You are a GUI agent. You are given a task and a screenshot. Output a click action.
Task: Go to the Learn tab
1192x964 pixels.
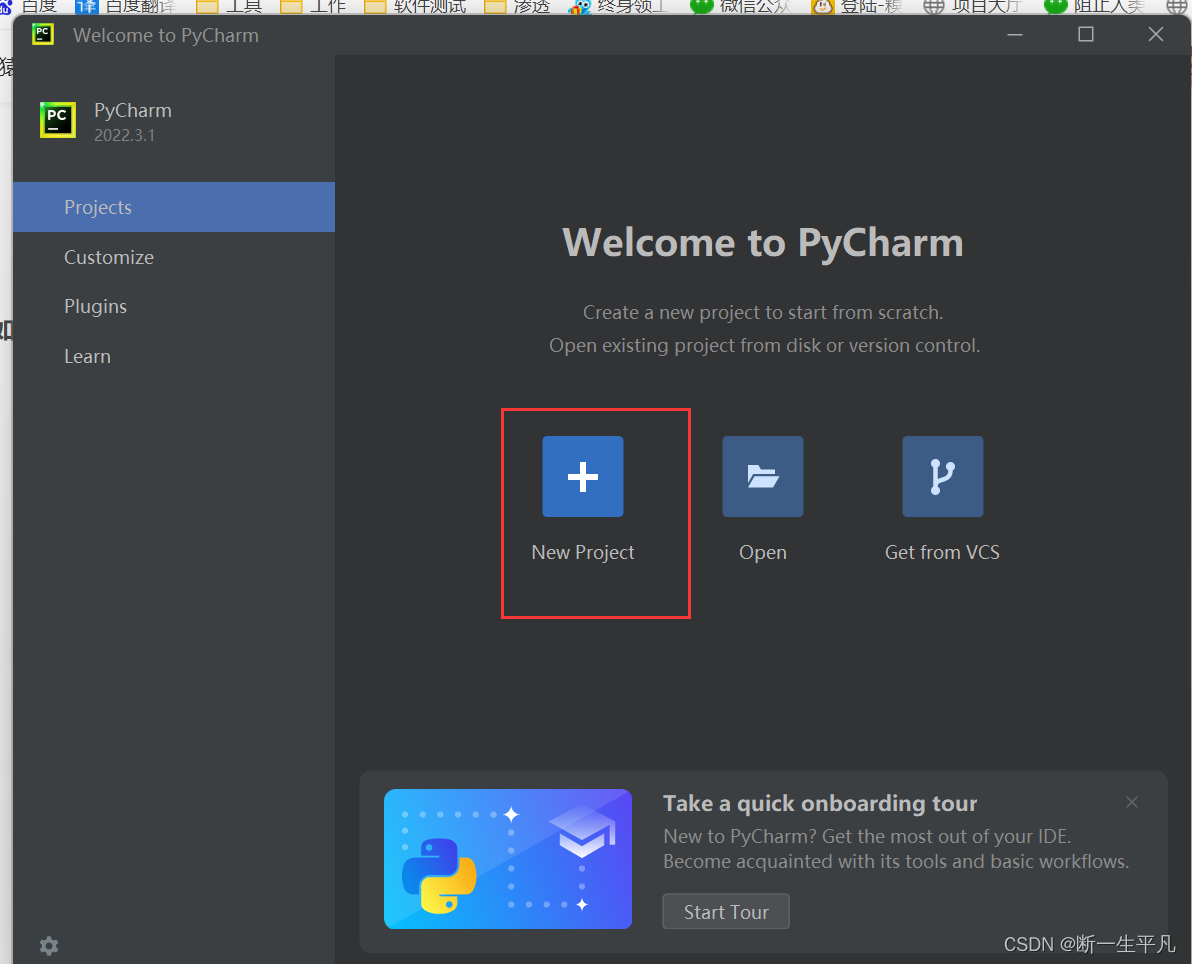click(173, 357)
